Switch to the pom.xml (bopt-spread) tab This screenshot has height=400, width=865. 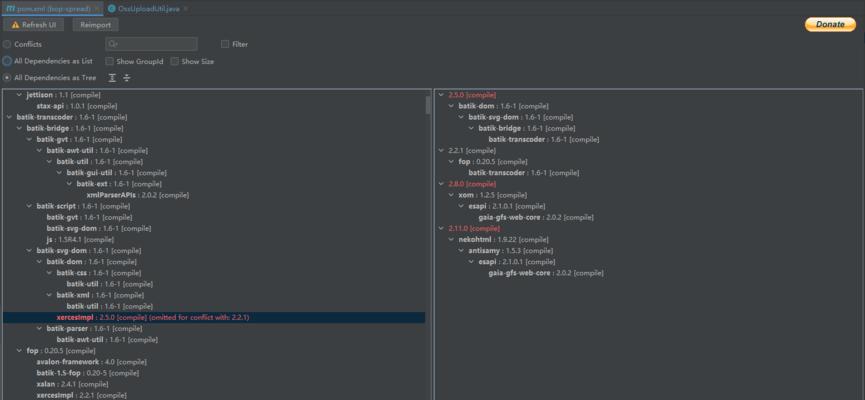point(51,9)
